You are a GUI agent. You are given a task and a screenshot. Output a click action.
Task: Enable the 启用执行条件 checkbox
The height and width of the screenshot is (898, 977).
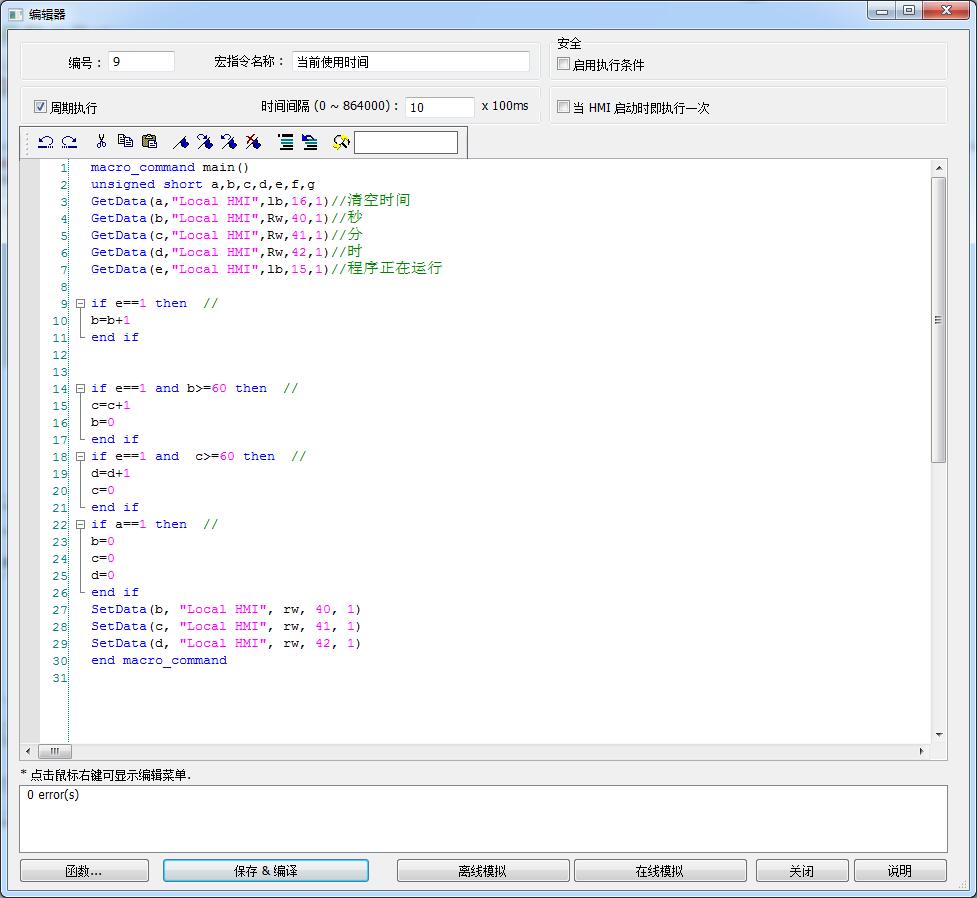564,64
